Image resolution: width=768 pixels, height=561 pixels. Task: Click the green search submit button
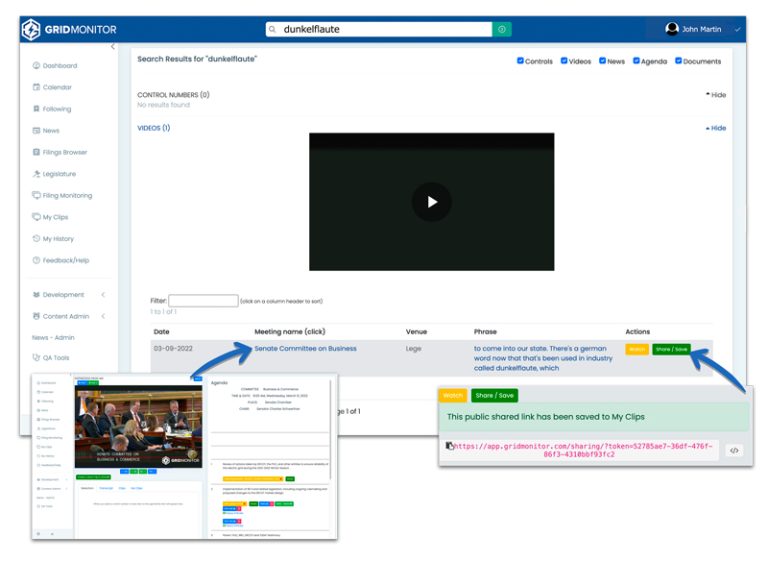pos(502,29)
